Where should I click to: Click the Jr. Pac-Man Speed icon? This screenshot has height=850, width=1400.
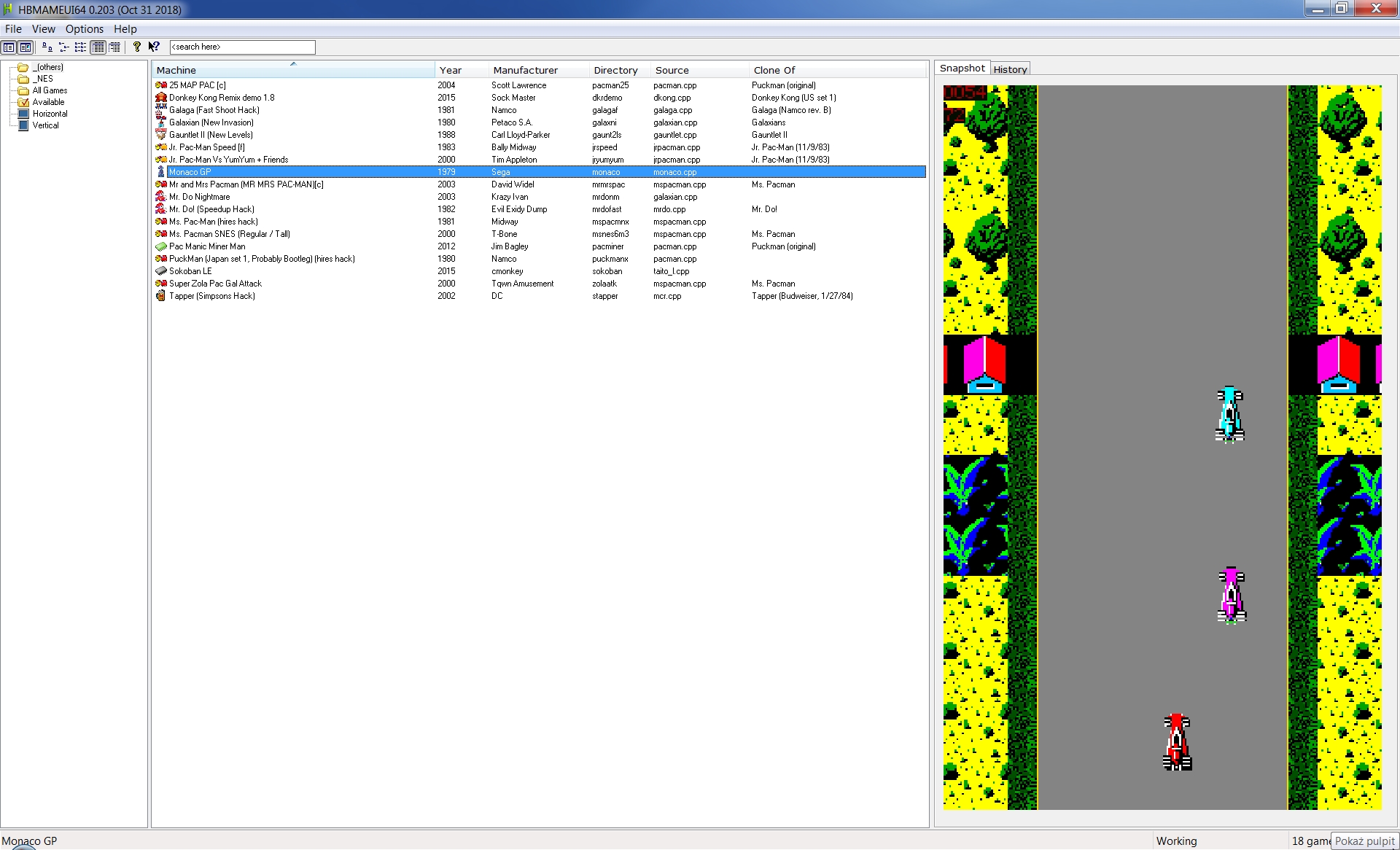pyautogui.click(x=161, y=147)
